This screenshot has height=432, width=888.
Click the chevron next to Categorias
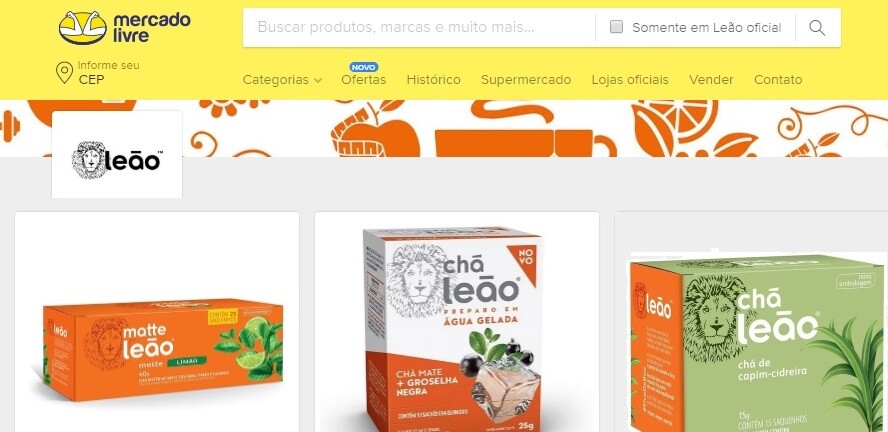318,80
